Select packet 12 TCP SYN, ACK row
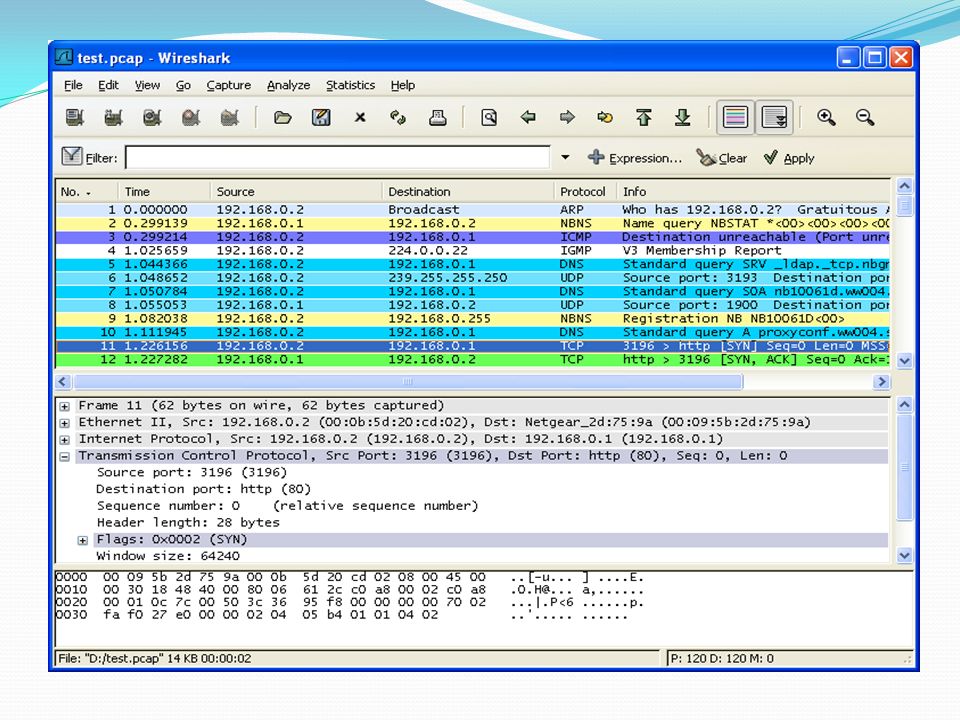Image resolution: width=960 pixels, height=720 pixels. [473, 359]
